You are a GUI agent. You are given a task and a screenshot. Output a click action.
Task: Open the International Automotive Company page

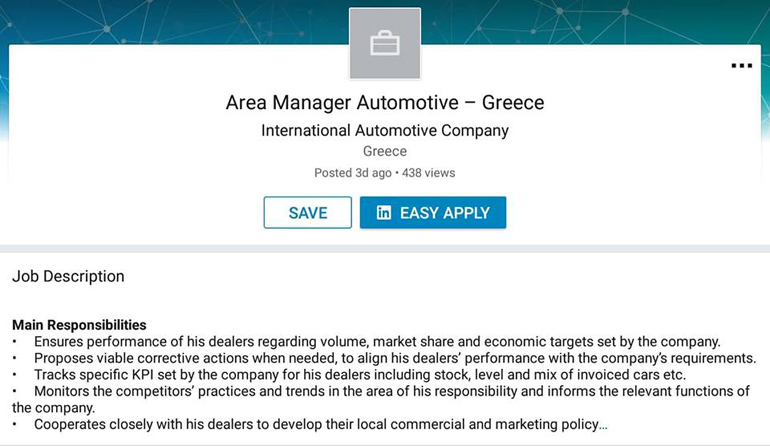(385, 130)
